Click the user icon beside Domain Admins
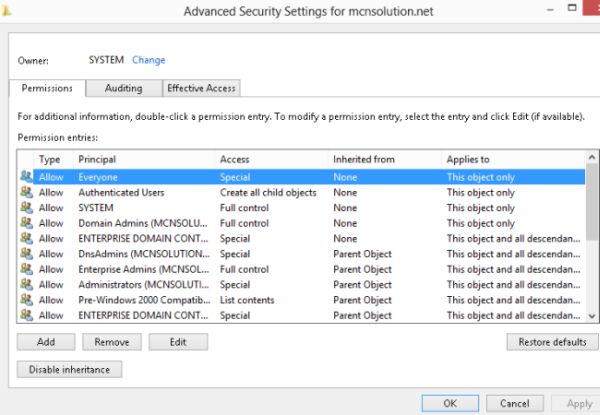 tap(26, 223)
